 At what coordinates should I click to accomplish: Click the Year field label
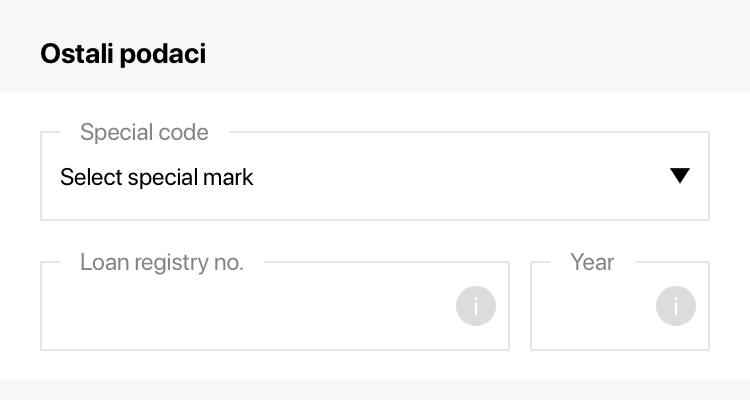(592, 262)
